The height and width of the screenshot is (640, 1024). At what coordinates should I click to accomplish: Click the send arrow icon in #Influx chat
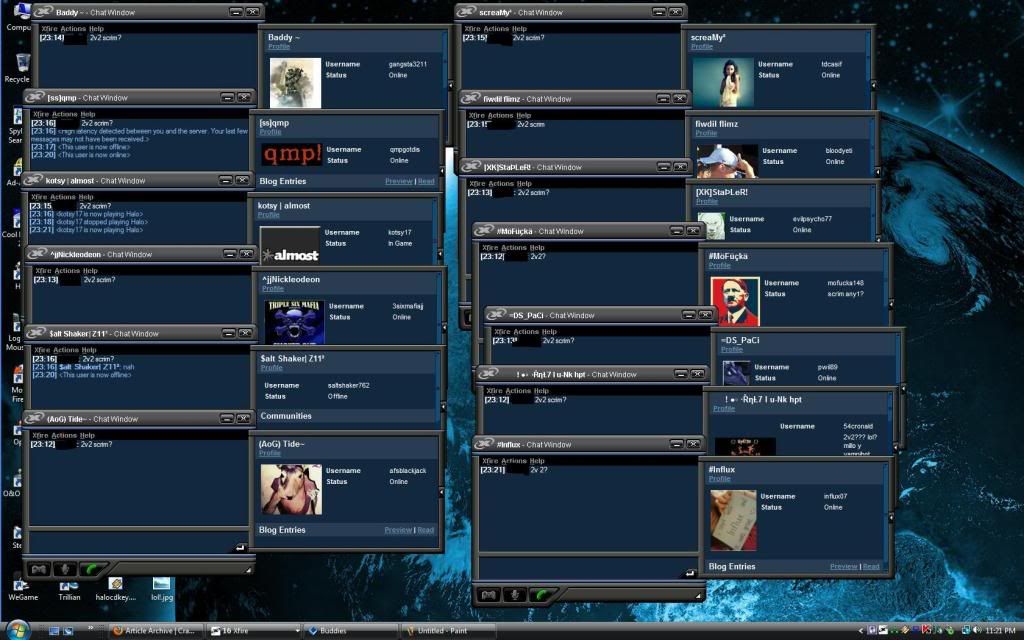point(689,573)
